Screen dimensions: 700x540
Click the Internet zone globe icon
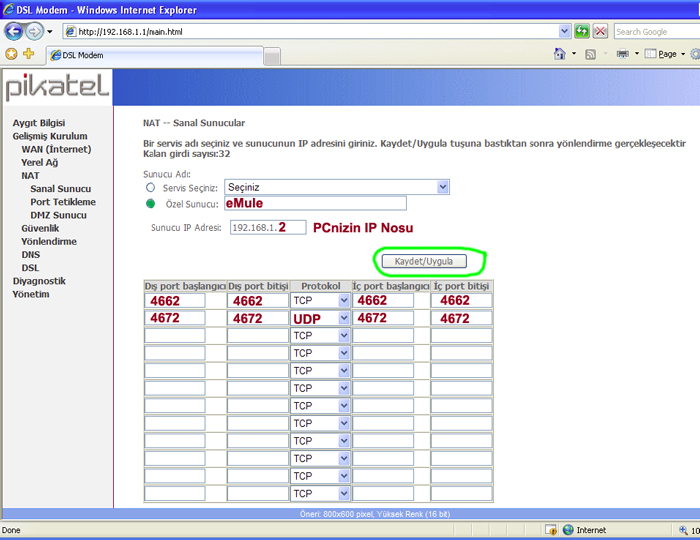point(568,530)
